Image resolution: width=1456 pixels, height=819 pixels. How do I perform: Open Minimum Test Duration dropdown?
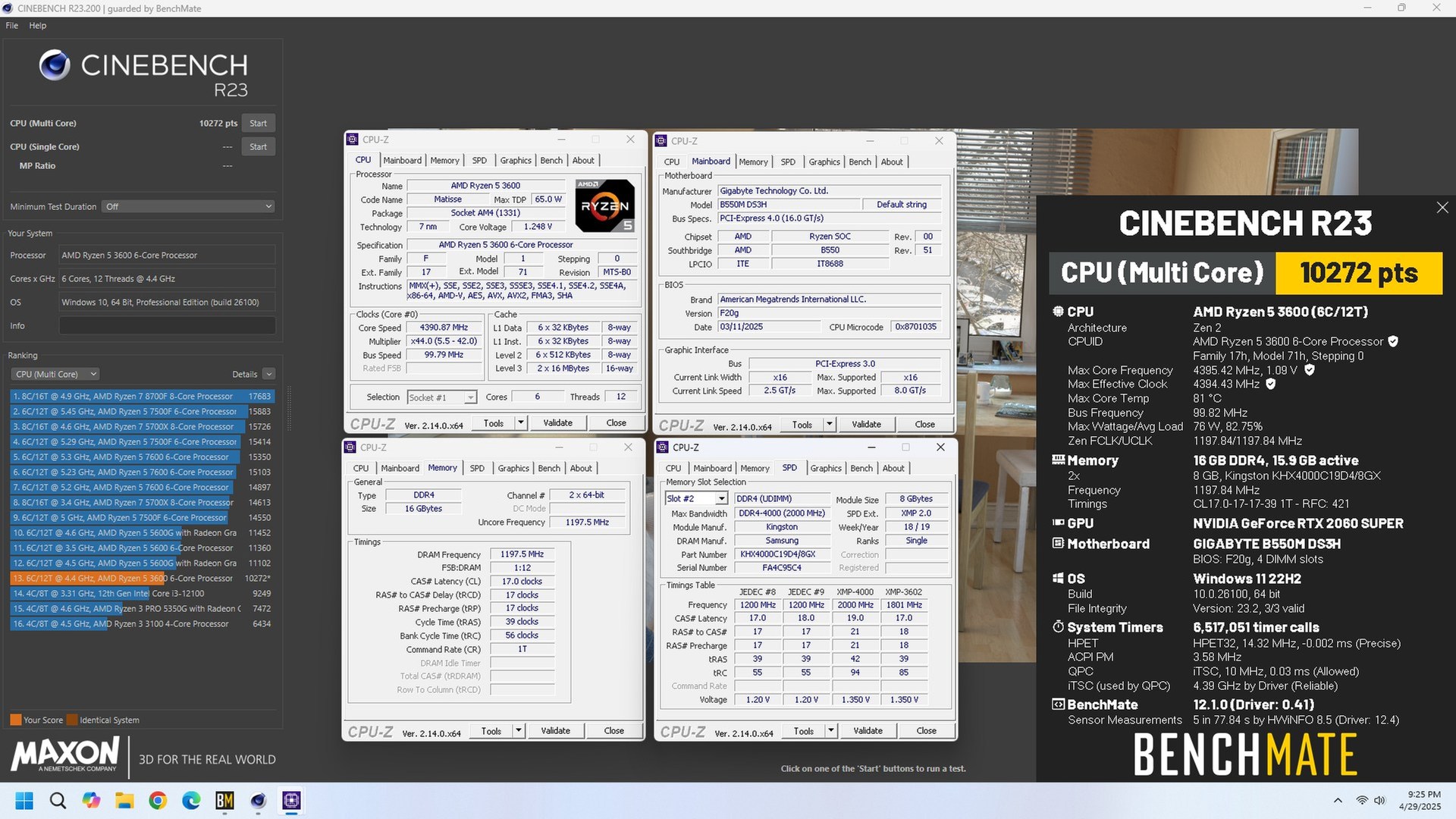click(188, 206)
